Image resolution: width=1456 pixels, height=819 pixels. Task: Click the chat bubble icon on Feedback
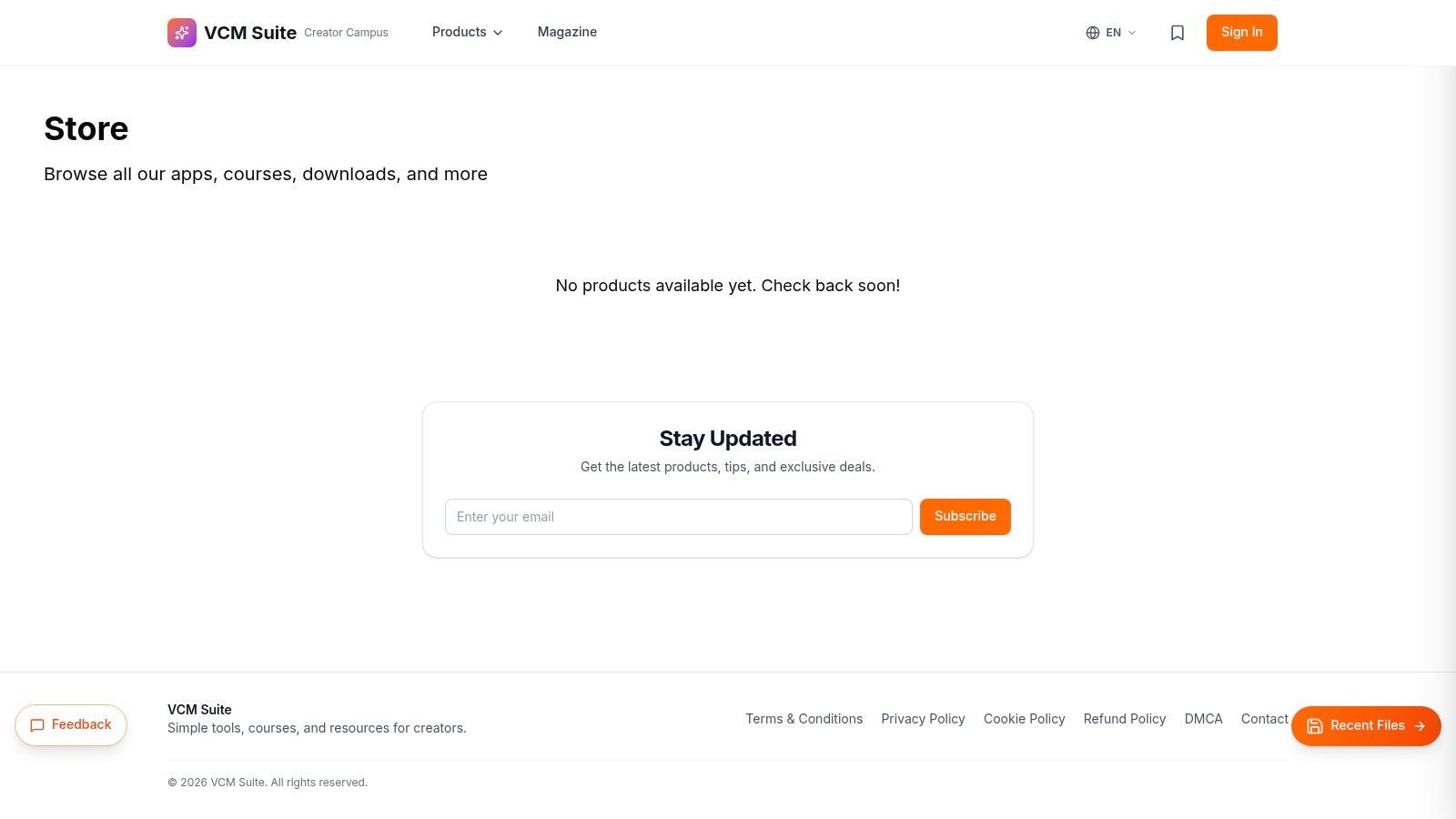pyautogui.click(x=38, y=725)
